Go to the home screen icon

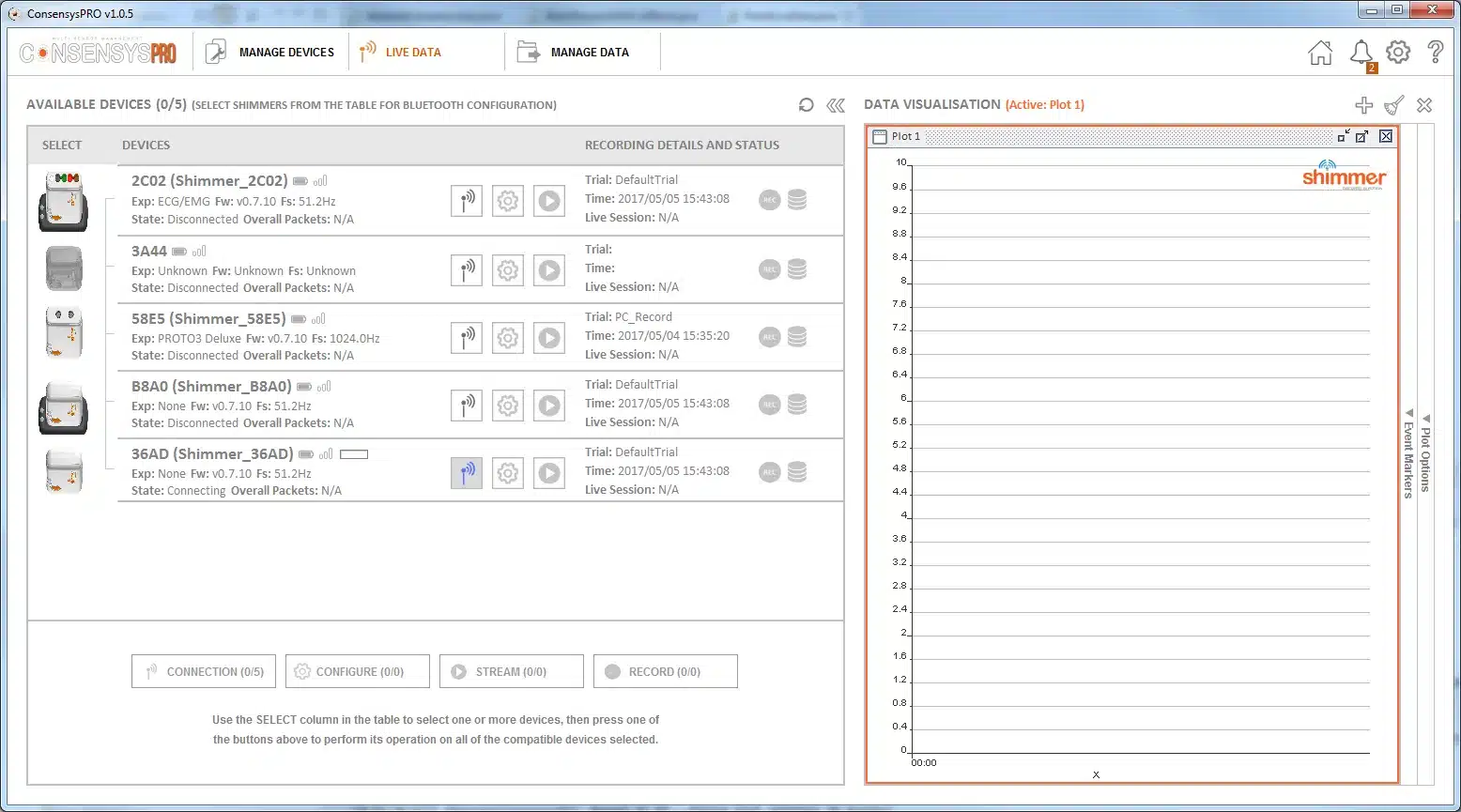tap(1320, 53)
